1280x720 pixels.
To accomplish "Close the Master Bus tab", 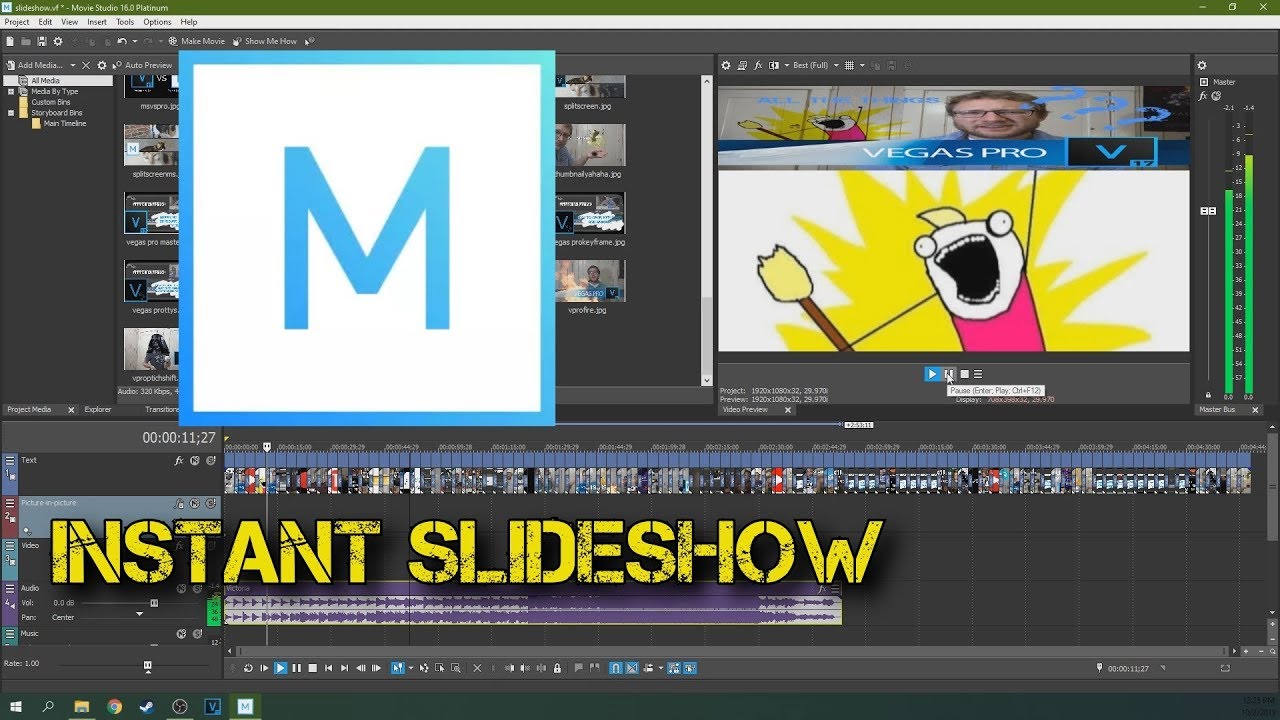I will pos(1256,410).
